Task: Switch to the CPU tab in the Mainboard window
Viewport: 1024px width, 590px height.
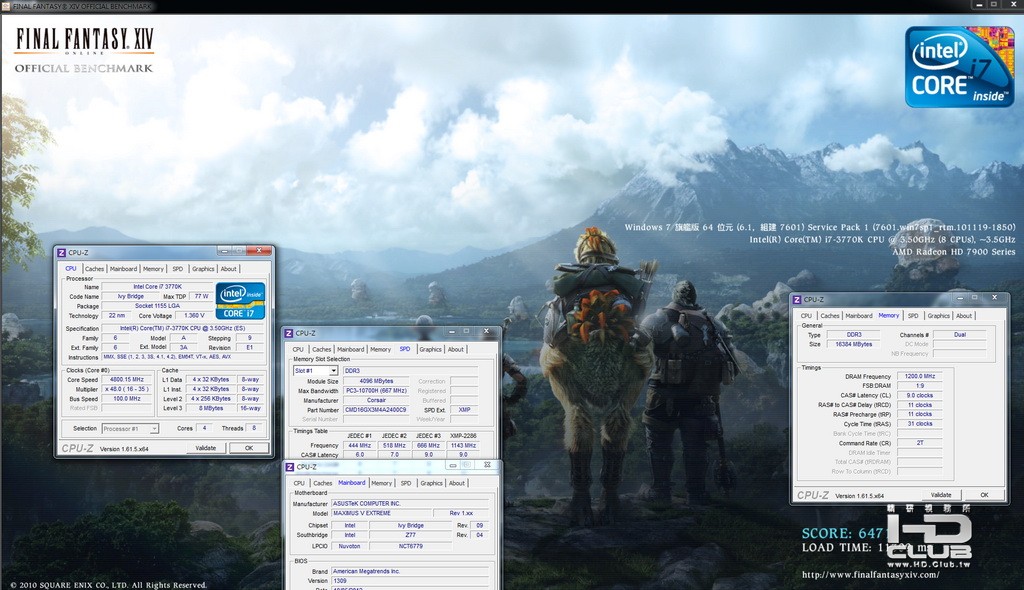Action: tap(299, 483)
